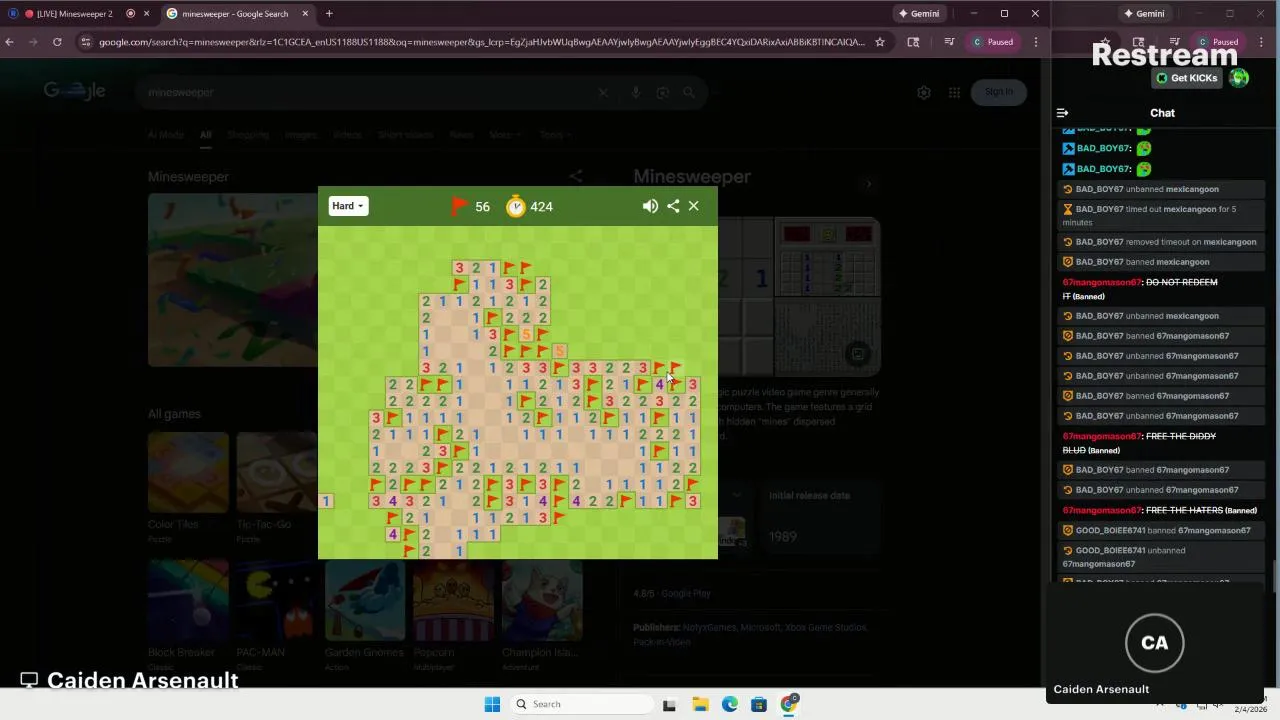Viewport: 1280px width, 720px height.
Task: Close the [LIVE] Minesweeper 2 tab
Action: tap(147, 14)
